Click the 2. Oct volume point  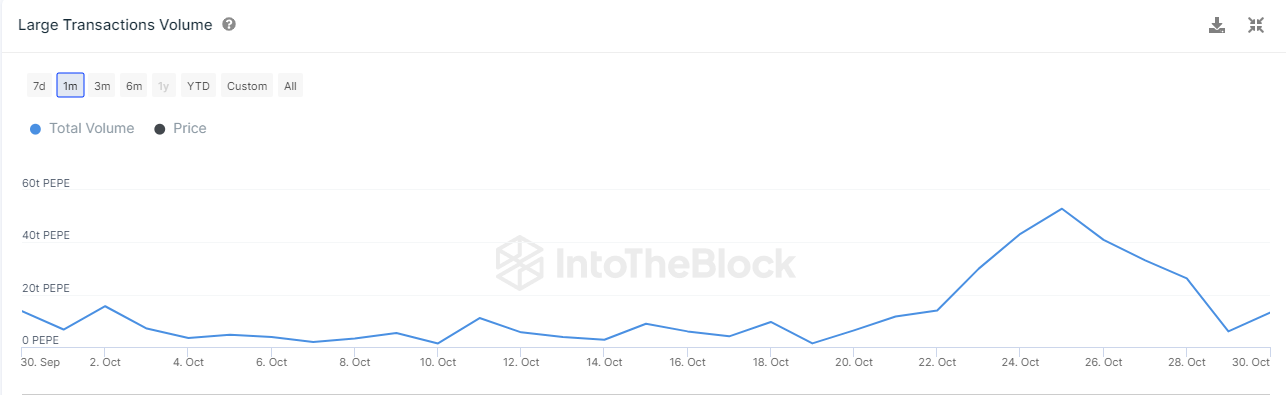(105, 306)
